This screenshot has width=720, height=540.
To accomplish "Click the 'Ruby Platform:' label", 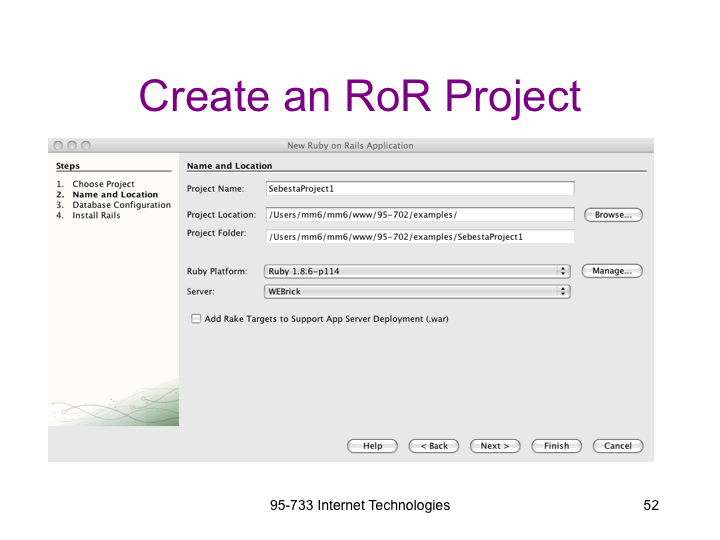I will pyautogui.click(x=217, y=271).
